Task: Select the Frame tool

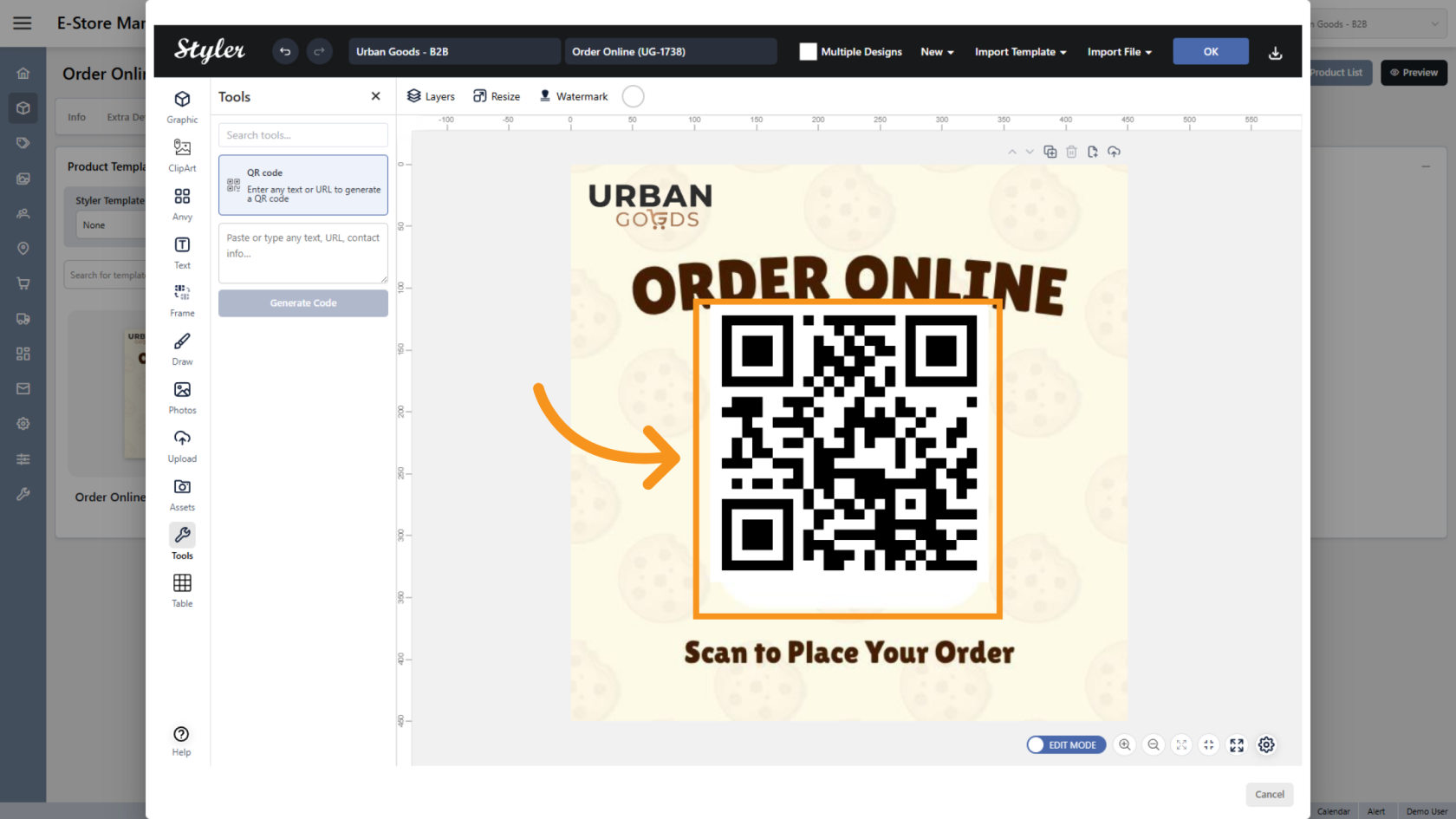Action: (182, 300)
